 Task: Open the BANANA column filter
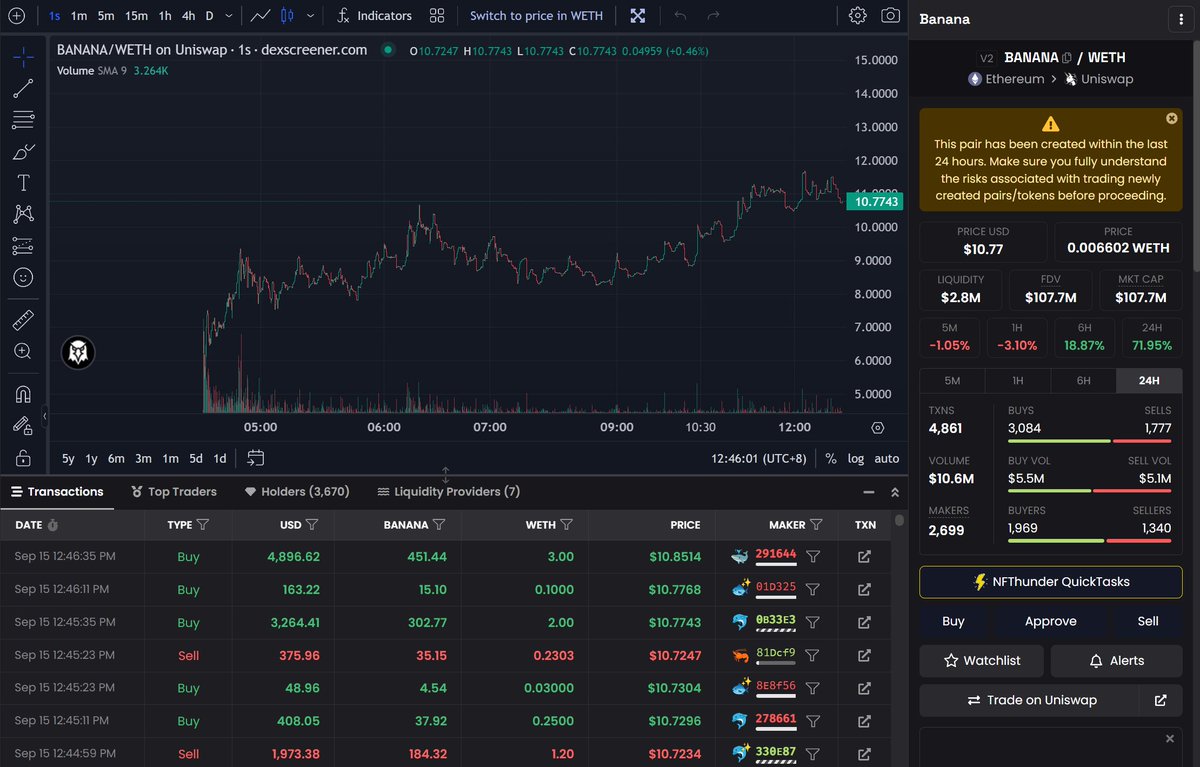[439, 524]
